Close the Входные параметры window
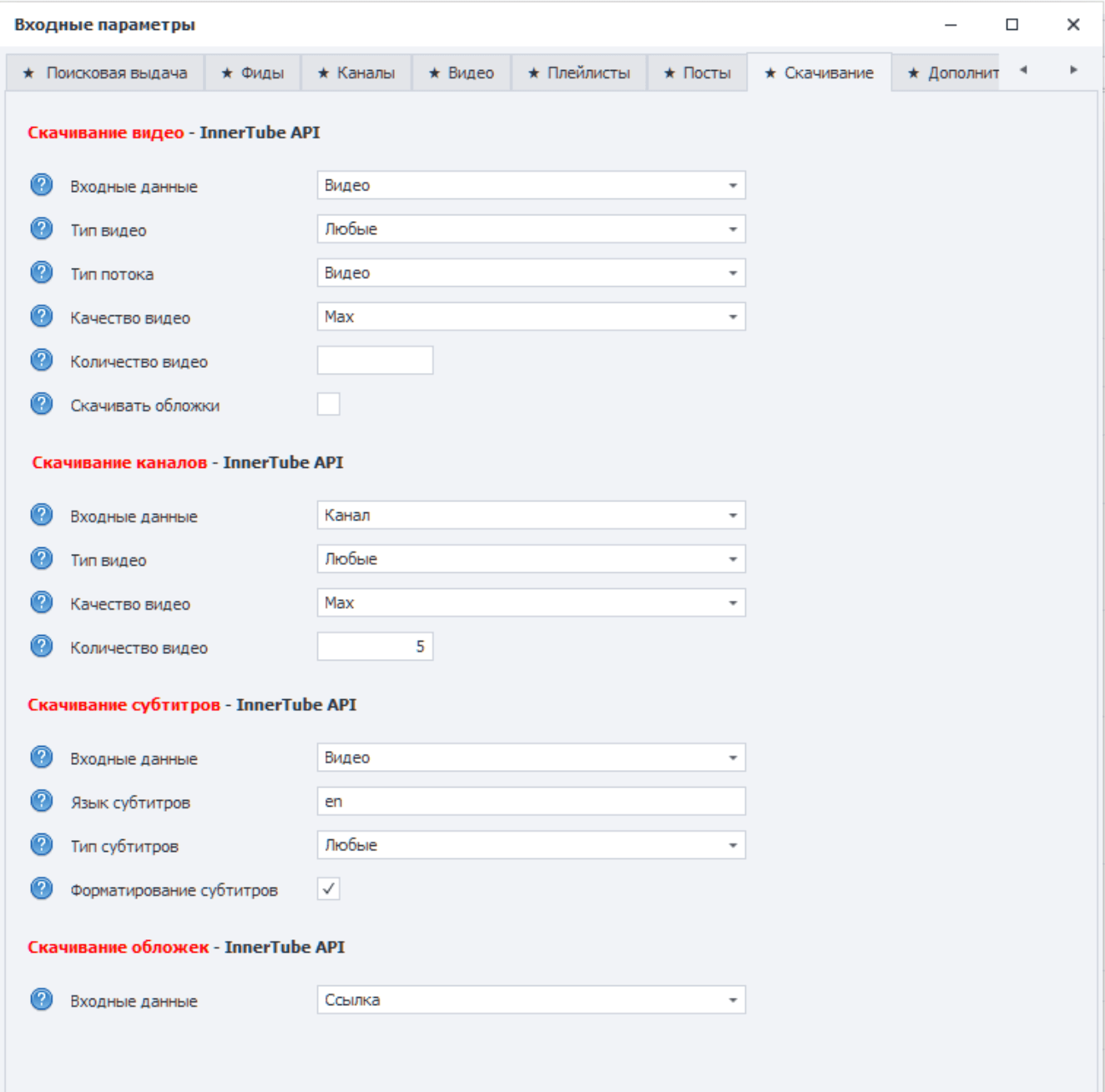Viewport: 1105px width, 1092px height. 1073,24
